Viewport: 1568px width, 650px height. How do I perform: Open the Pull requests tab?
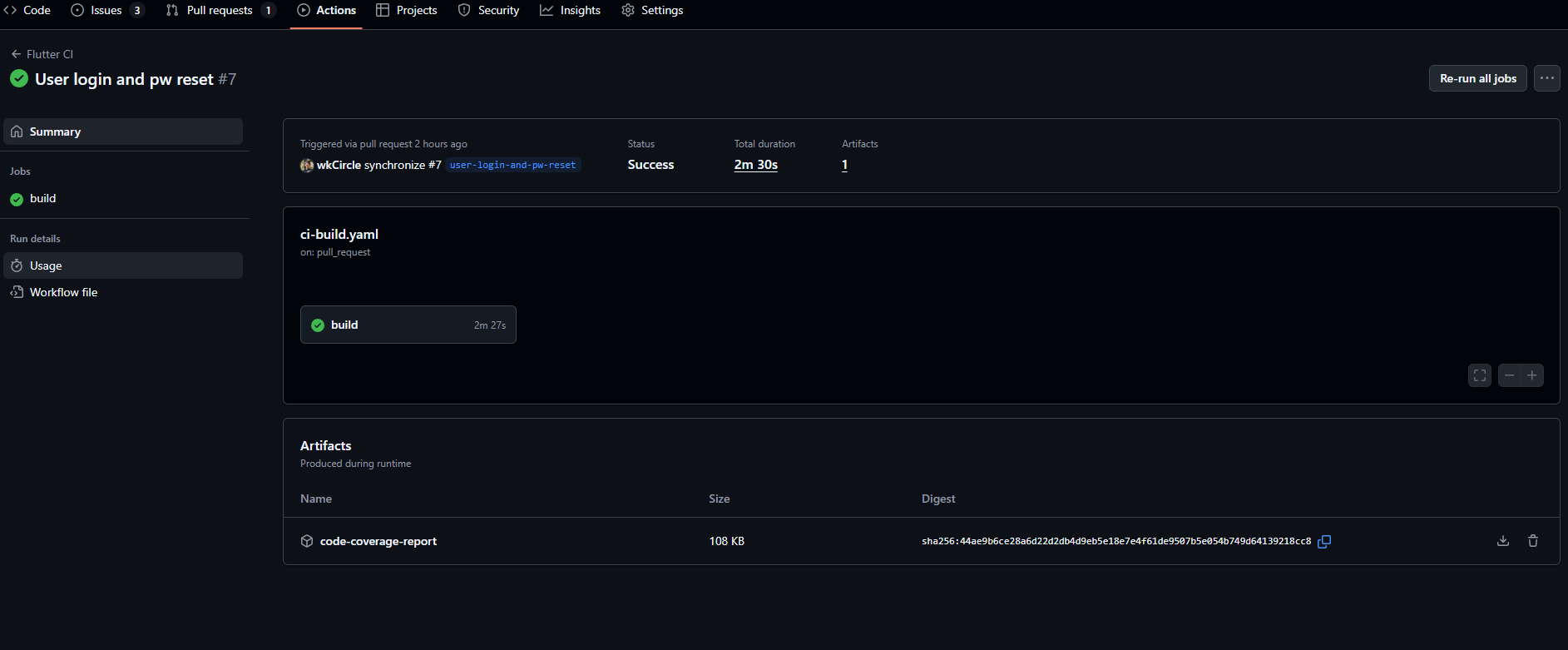click(x=219, y=10)
